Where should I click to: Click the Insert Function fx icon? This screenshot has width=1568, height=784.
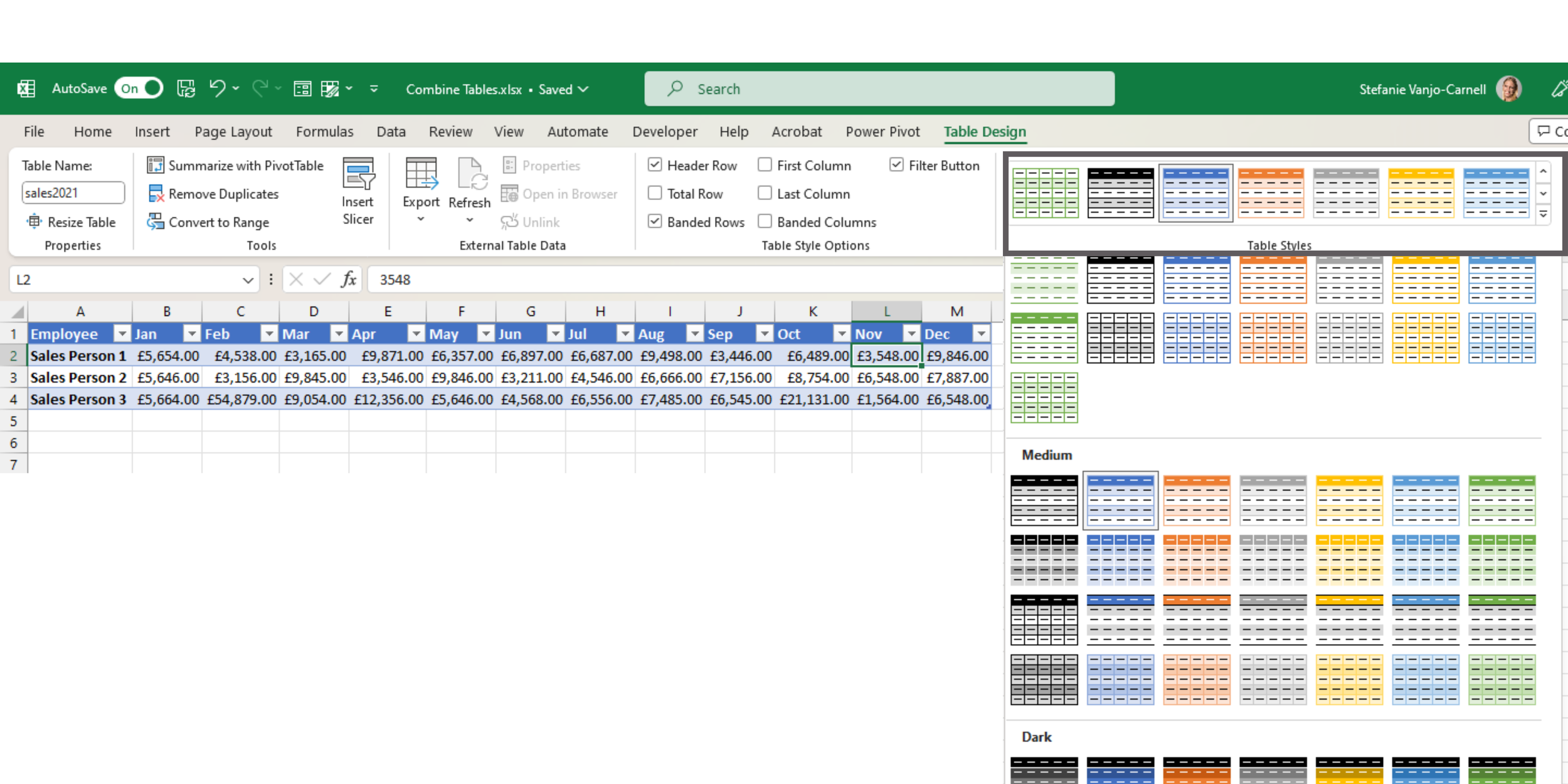coord(349,279)
